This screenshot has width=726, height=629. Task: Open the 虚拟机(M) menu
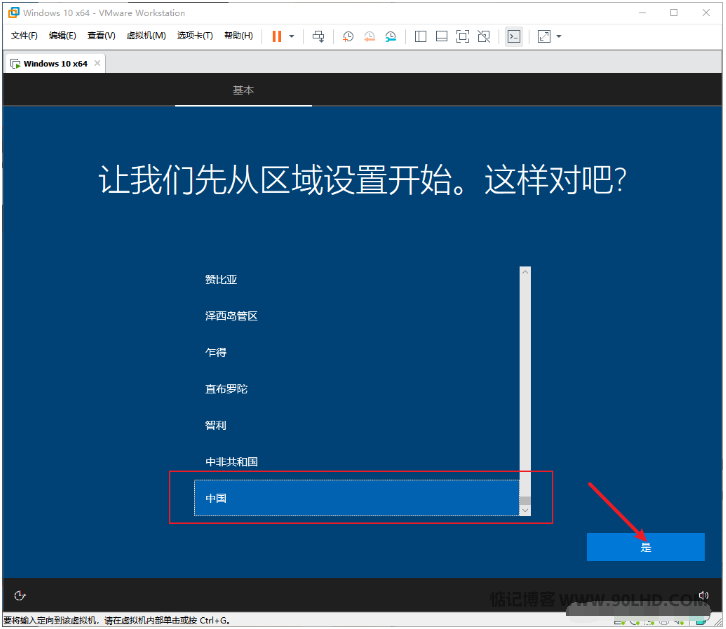(146, 36)
